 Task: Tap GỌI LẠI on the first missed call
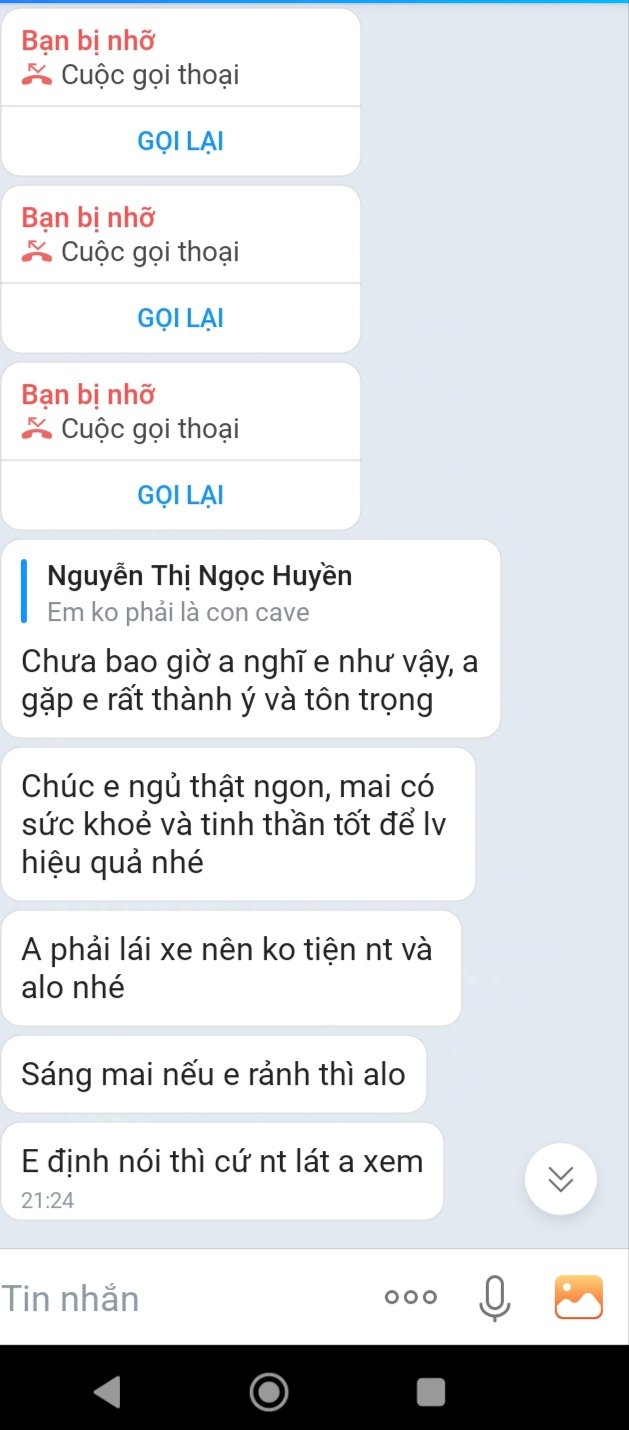pyautogui.click(x=181, y=141)
